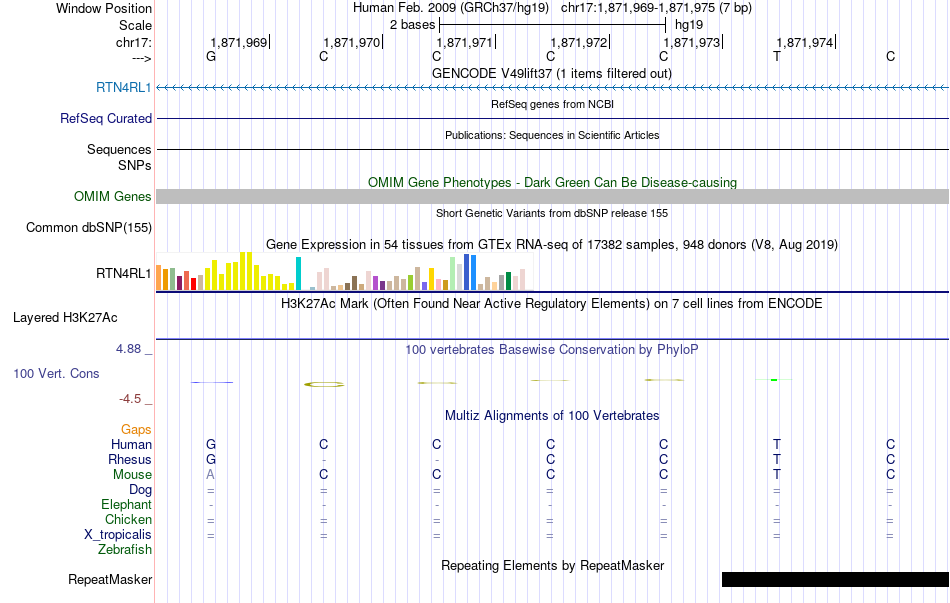Image resolution: width=950 pixels, height=603 pixels.
Task: Click Multiz Alignments of 100 Vertebrates title
Action: [x=552, y=416]
